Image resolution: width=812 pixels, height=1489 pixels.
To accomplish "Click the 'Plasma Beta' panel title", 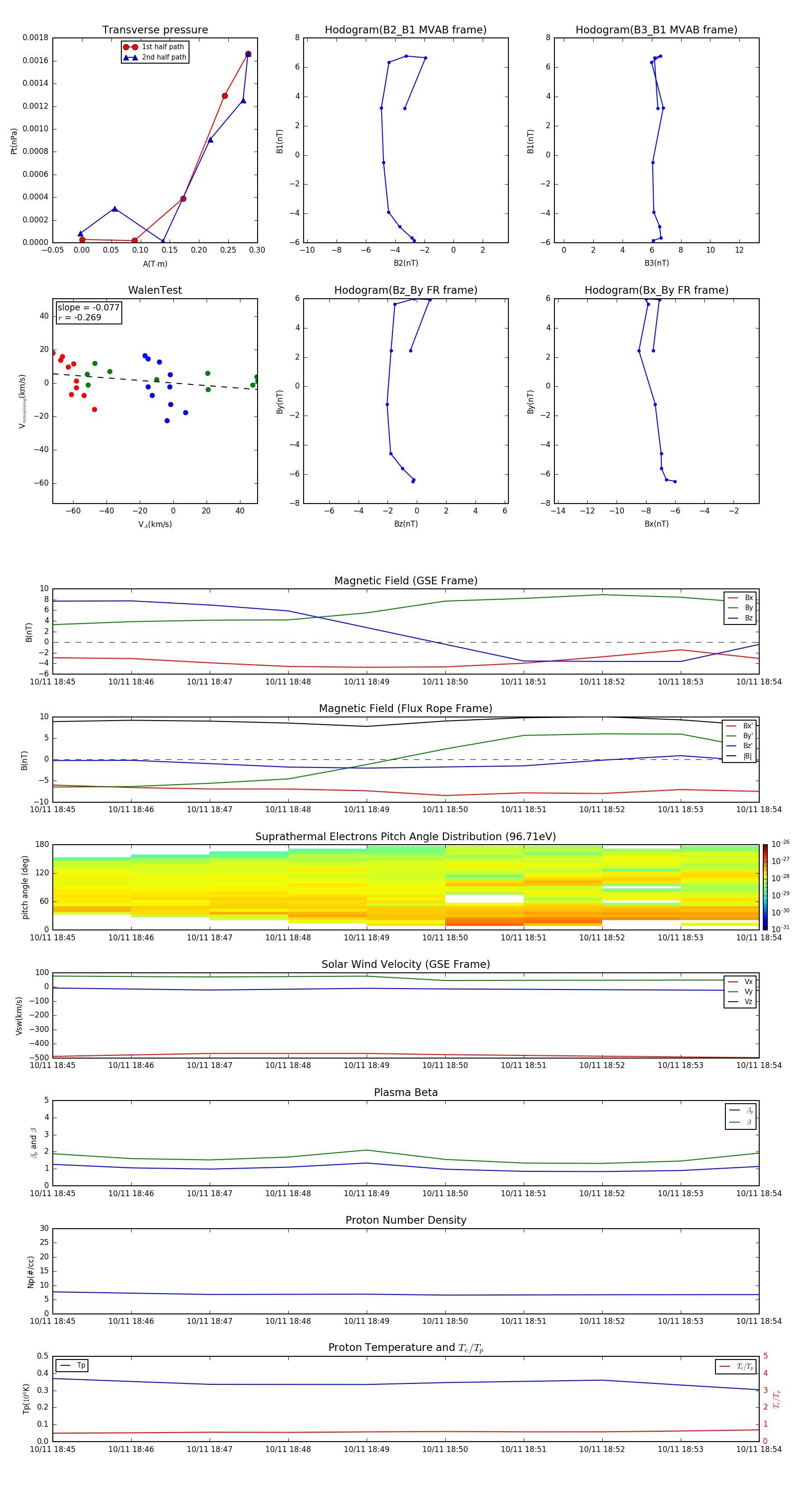I will 406,1093.
